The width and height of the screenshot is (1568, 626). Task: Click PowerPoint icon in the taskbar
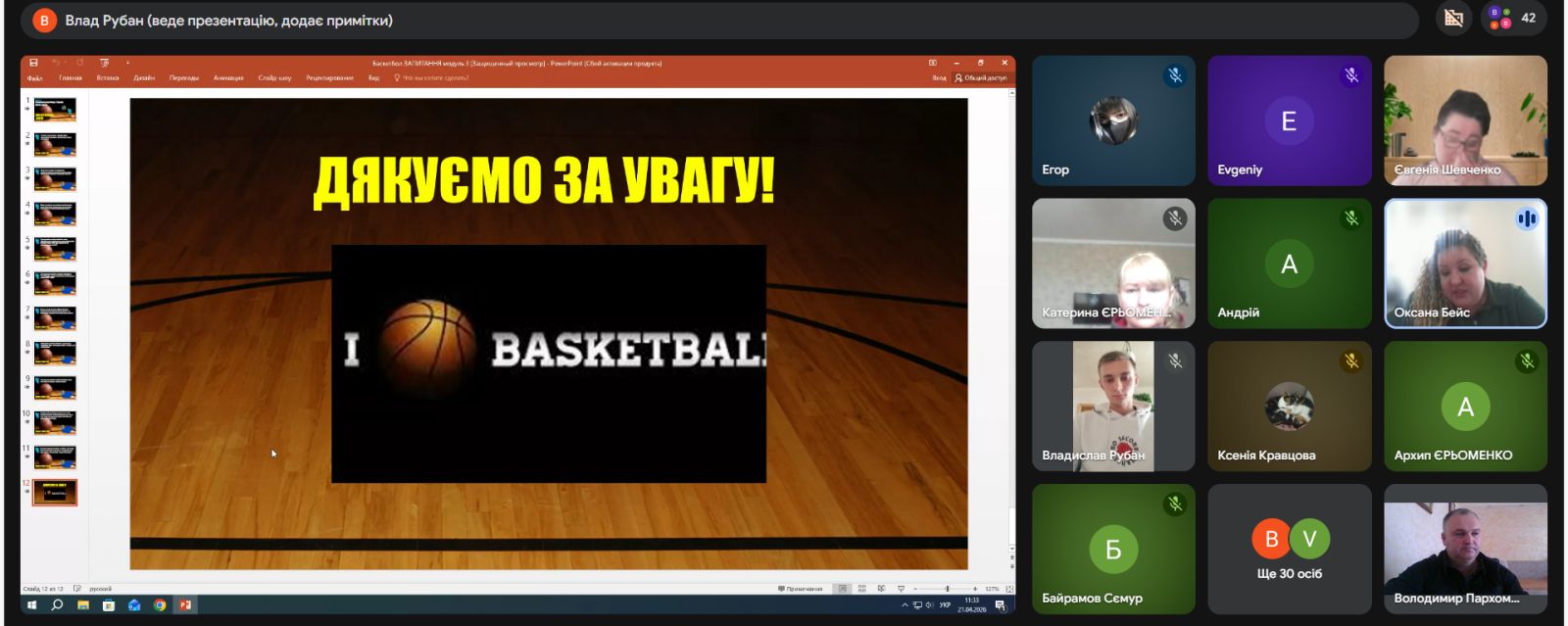185,605
